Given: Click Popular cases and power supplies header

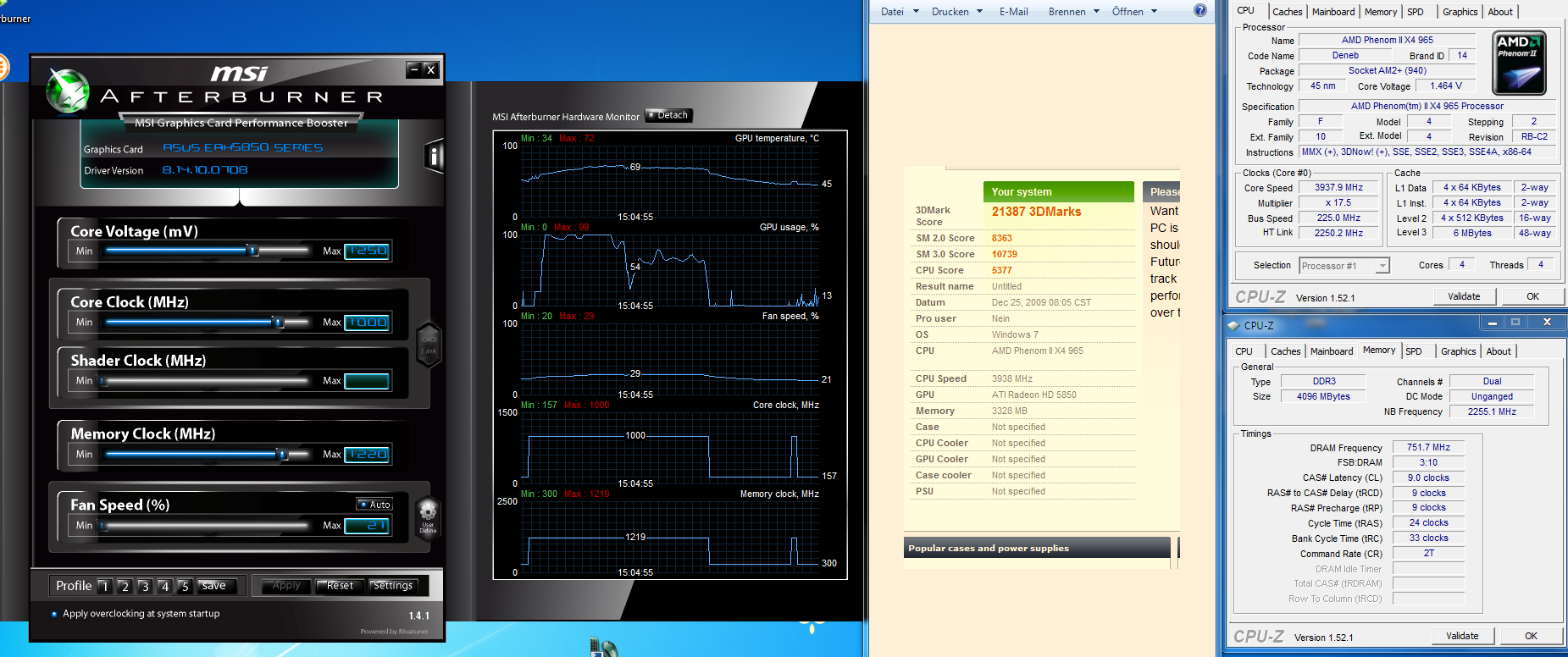Looking at the screenshot, I should (x=1038, y=548).
